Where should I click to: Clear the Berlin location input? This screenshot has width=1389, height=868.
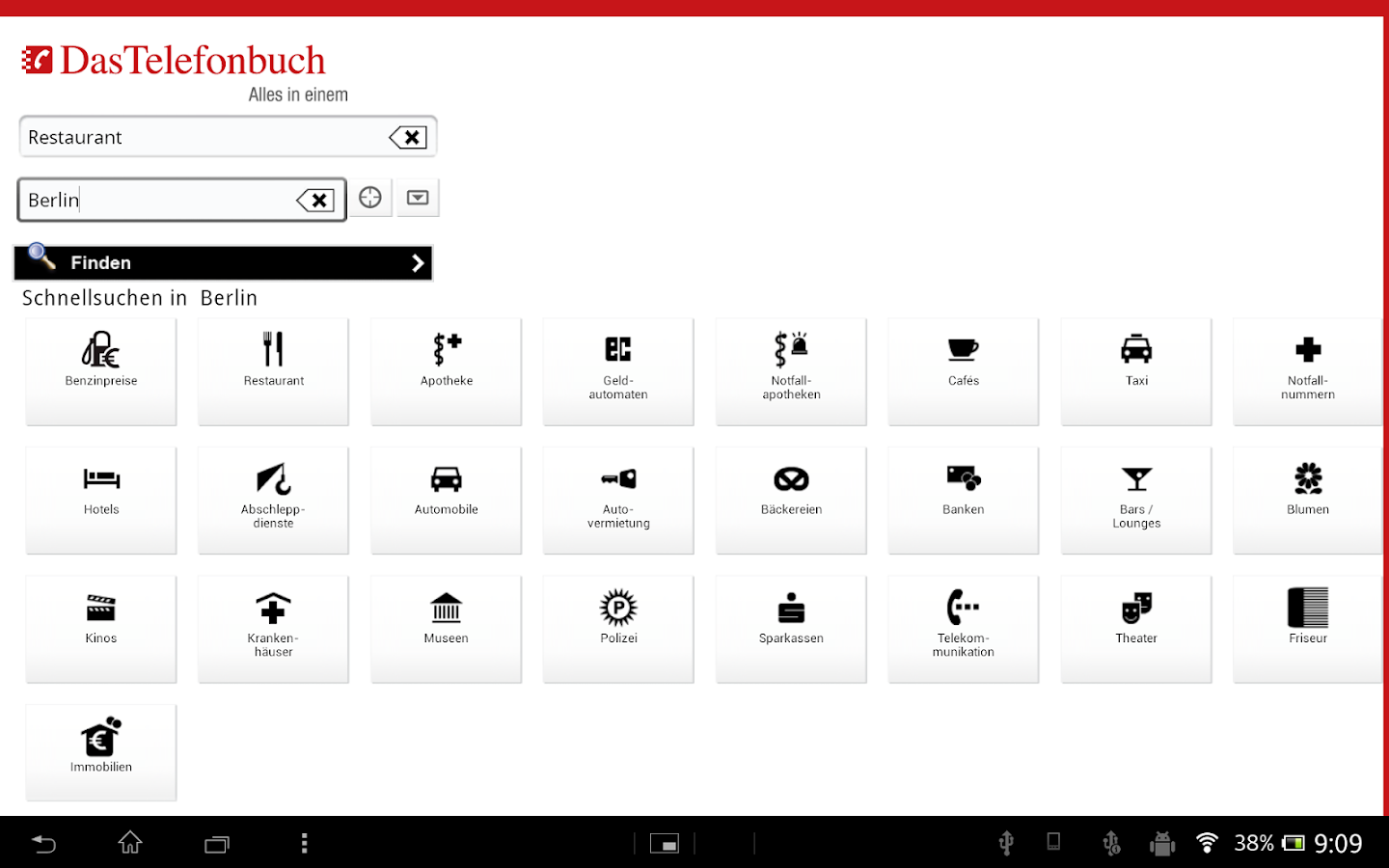[x=316, y=200]
